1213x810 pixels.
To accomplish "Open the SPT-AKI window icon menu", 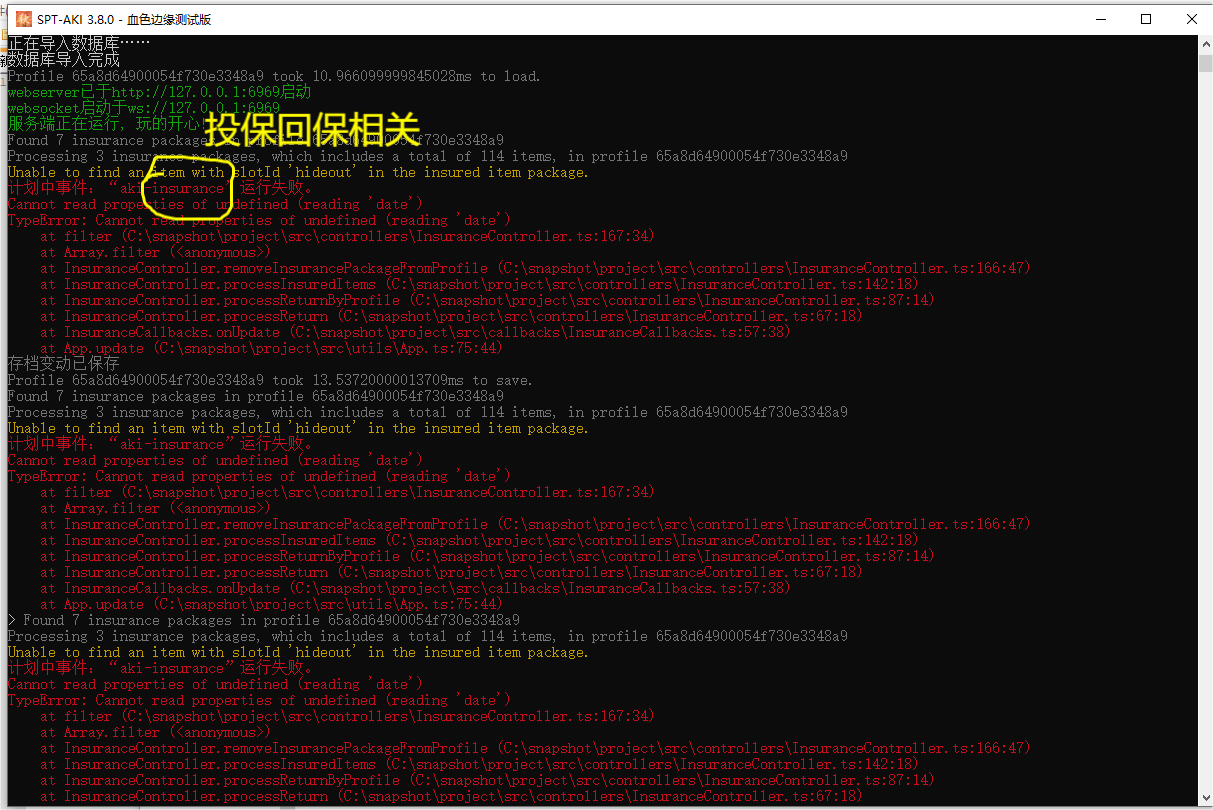I will [x=23, y=19].
